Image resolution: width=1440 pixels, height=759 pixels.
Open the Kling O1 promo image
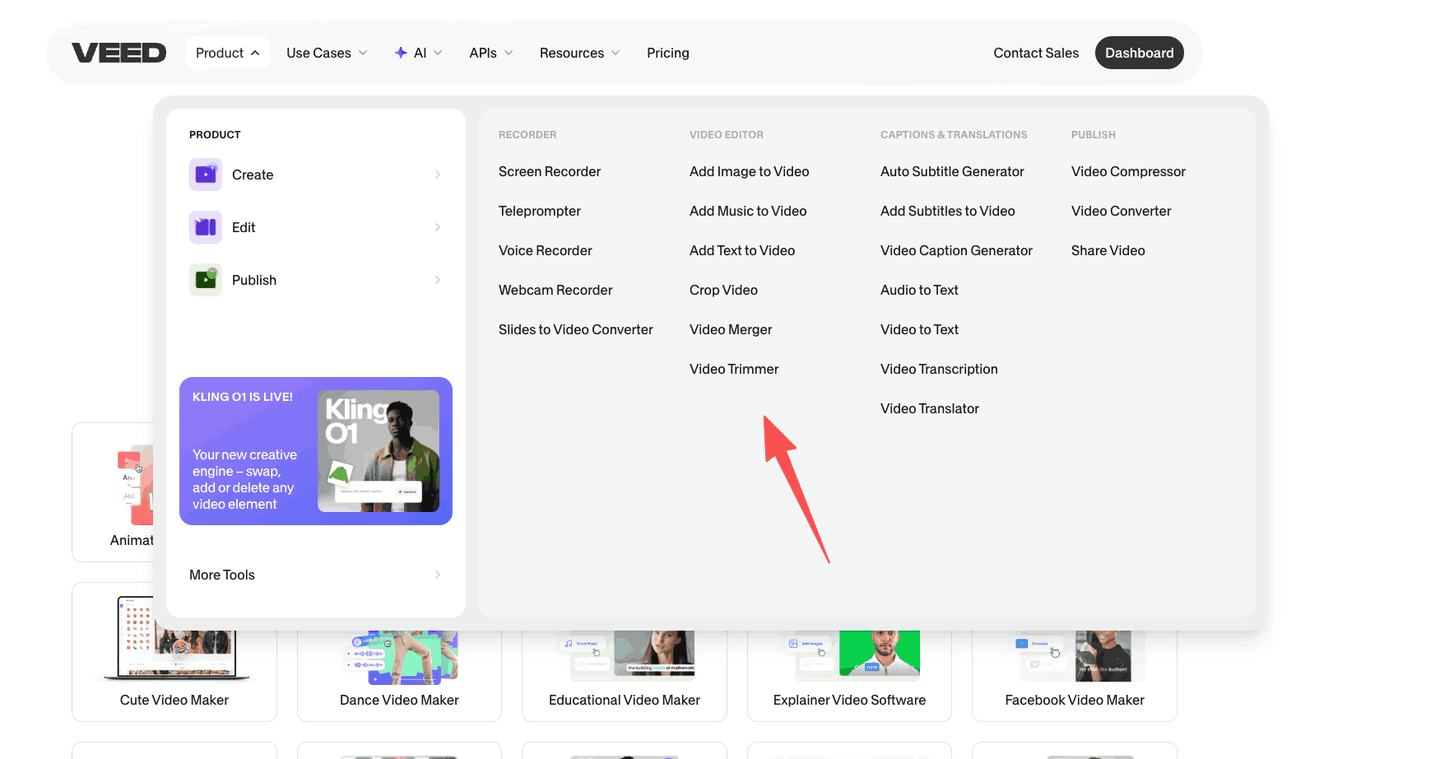click(378, 450)
